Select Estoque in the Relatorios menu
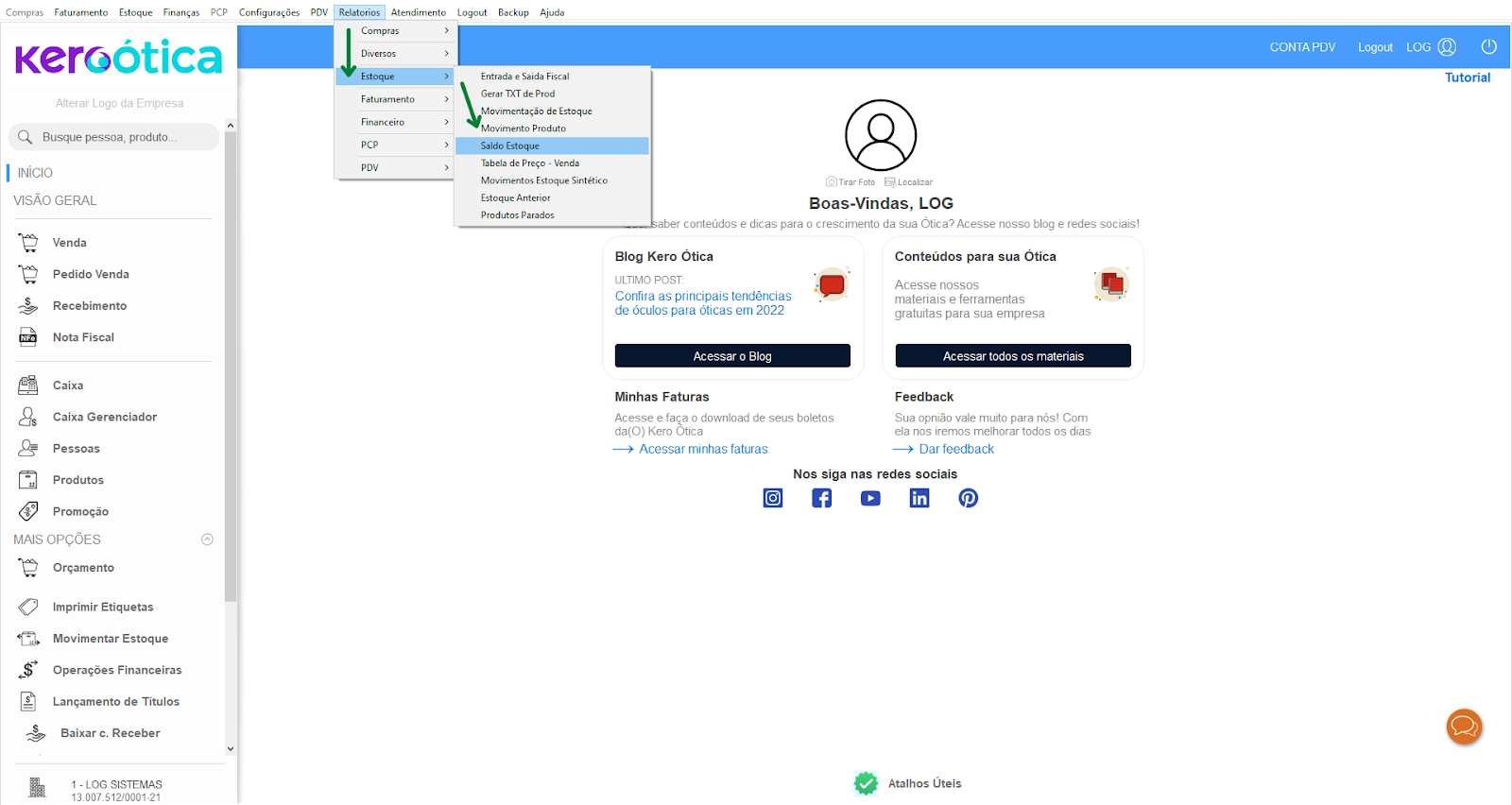Image resolution: width=1512 pixels, height=805 pixels. point(396,77)
